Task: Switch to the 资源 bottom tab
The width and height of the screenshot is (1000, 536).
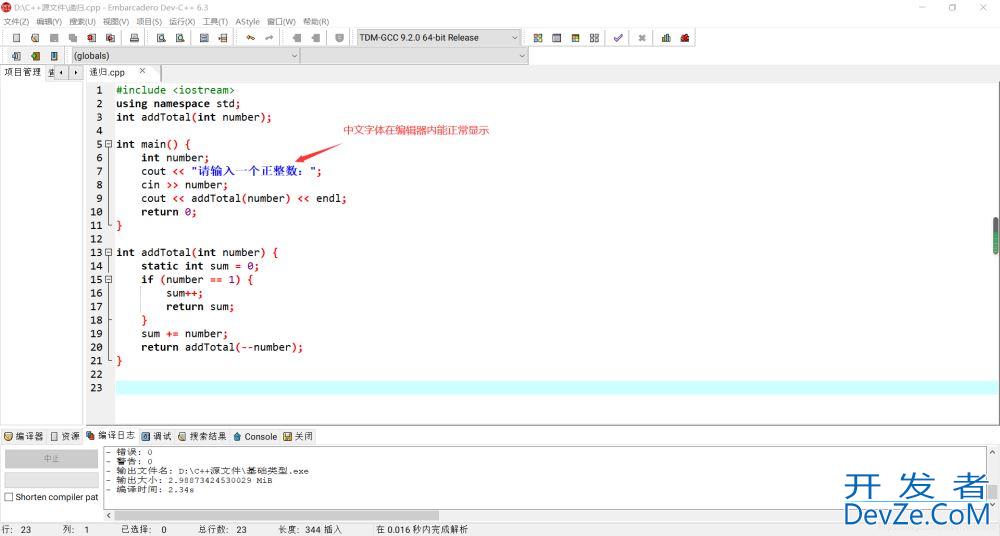Action: (65, 436)
